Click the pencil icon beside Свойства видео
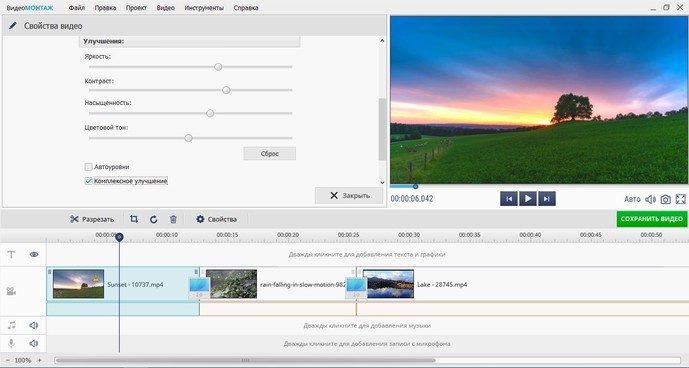Image resolution: width=689 pixels, height=368 pixels. 13,26
